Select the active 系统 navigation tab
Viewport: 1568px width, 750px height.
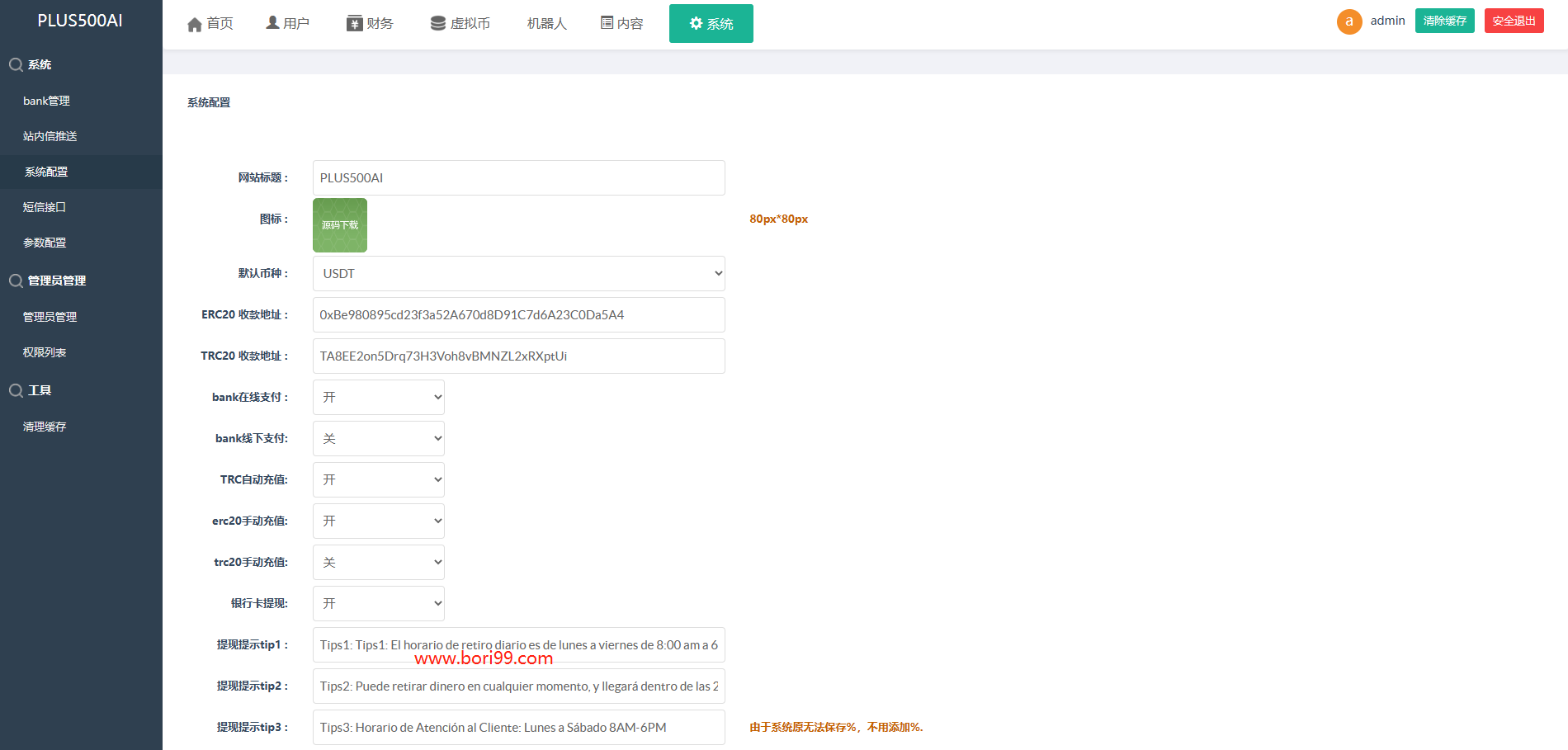click(x=711, y=24)
